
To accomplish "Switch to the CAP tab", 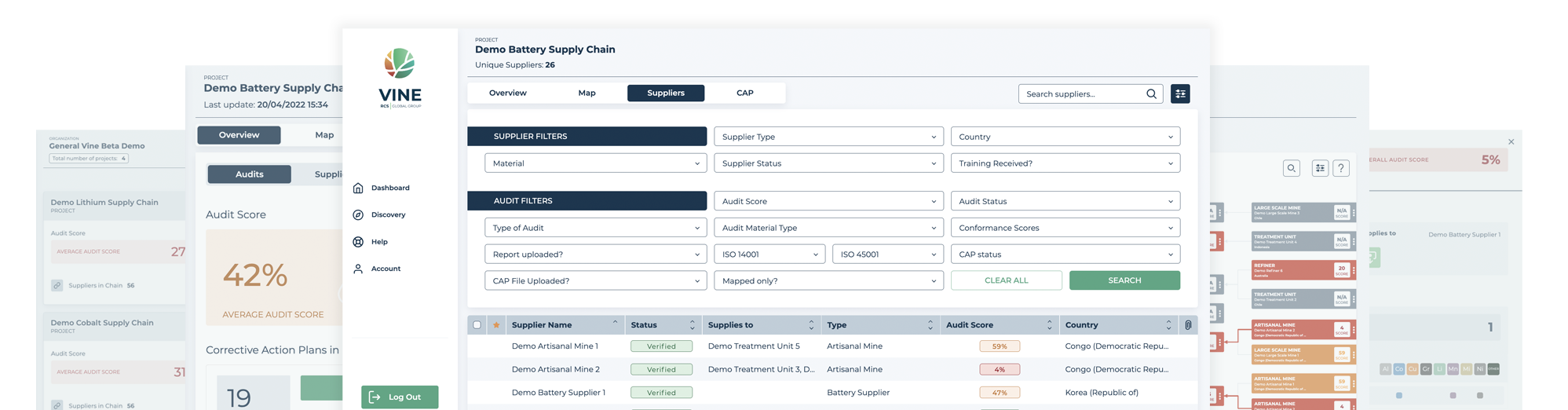I will click(x=744, y=93).
